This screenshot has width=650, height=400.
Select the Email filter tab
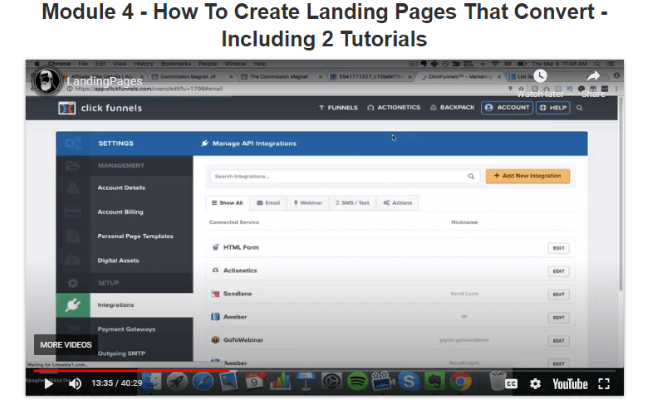pyautogui.click(x=268, y=203)
